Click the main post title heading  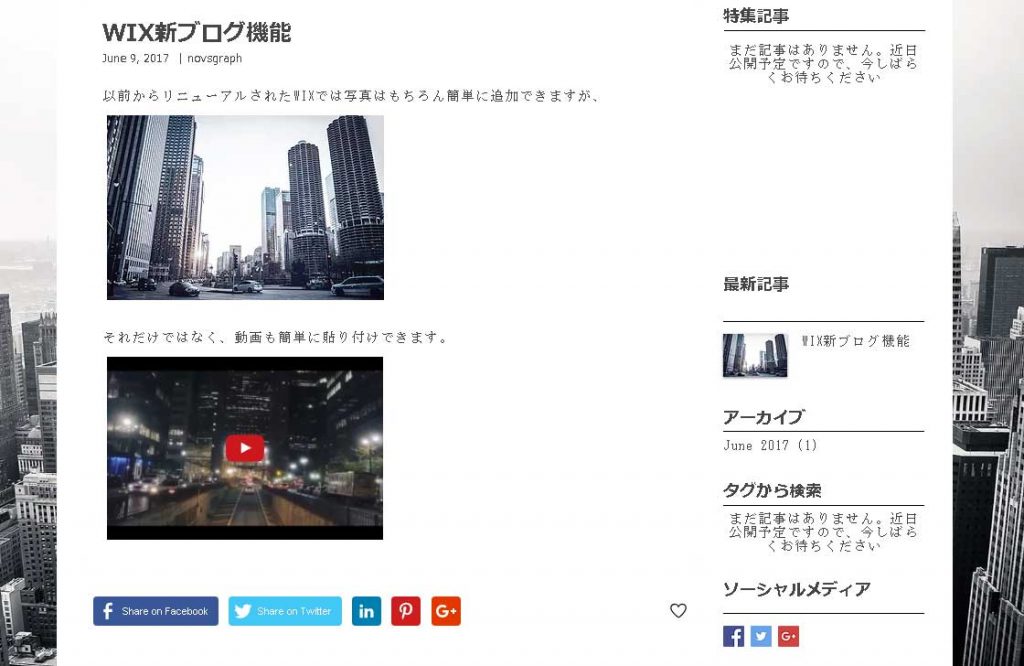(197, 32)
